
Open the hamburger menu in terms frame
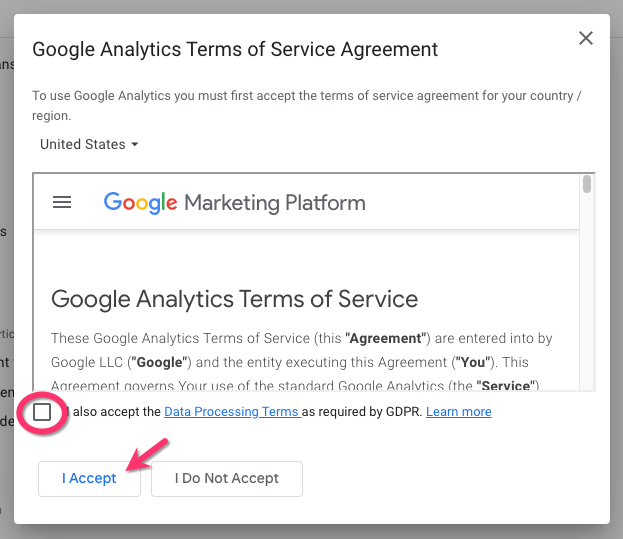pos(62,202)
